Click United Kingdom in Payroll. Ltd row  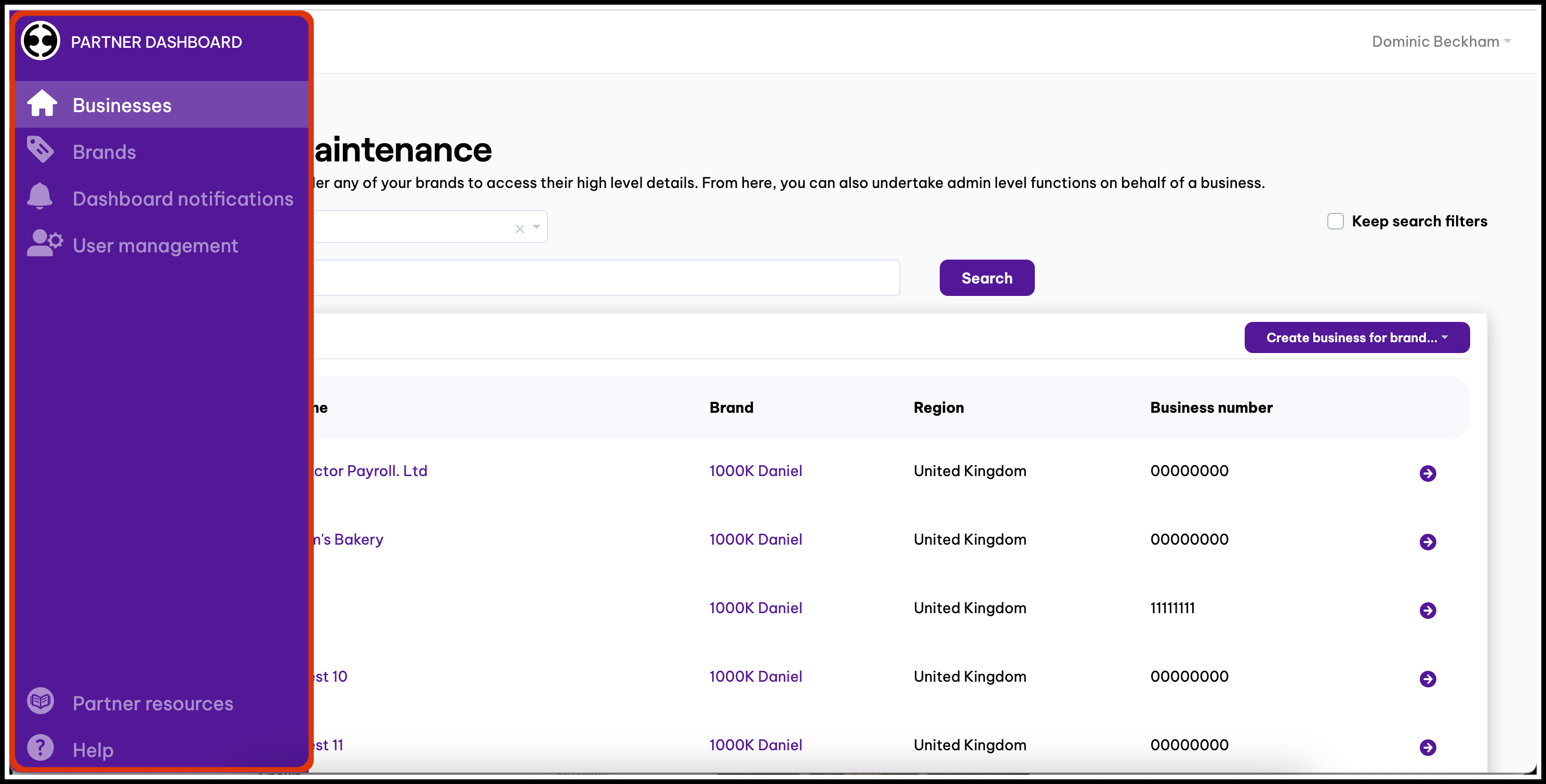click(970, 471)
